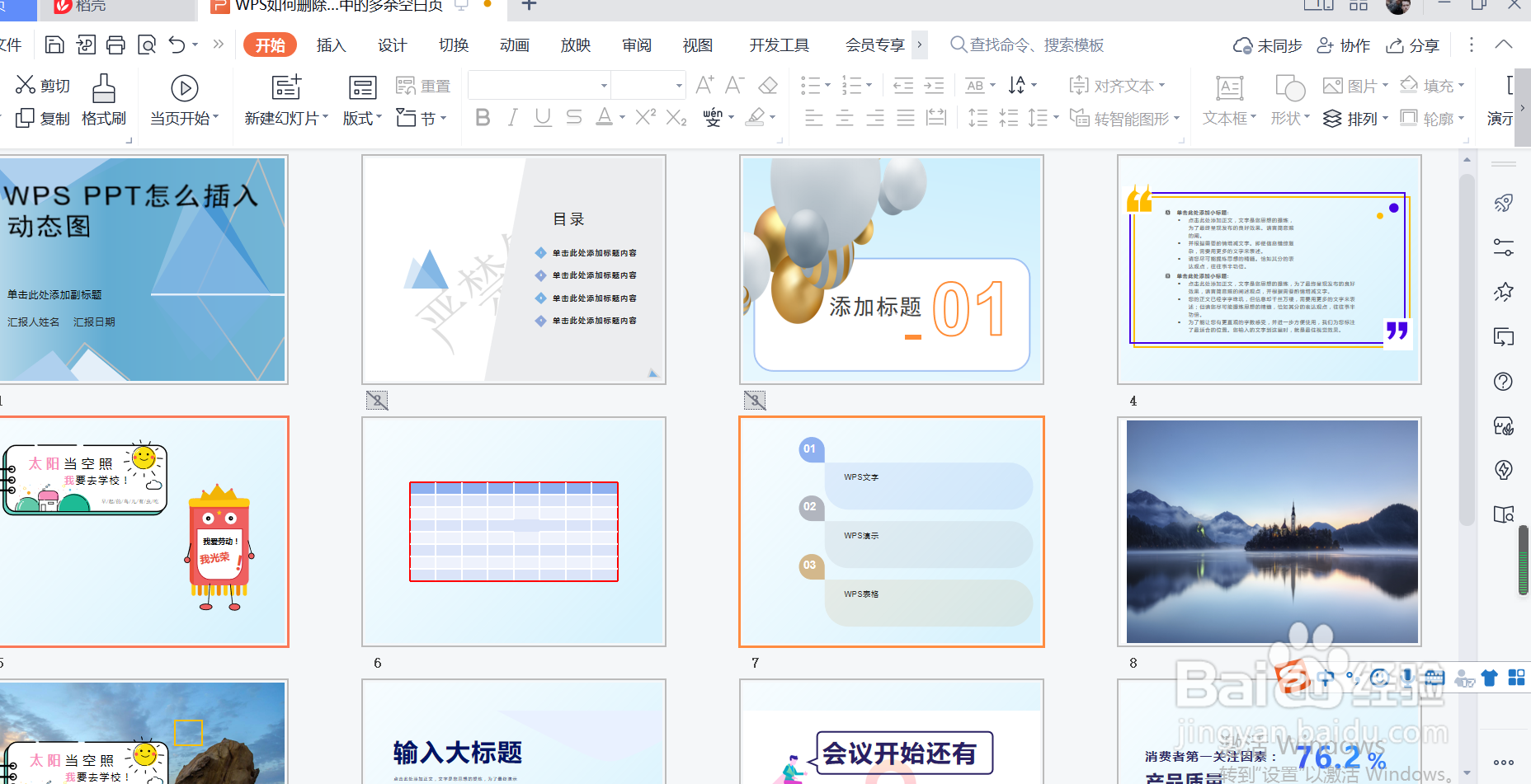
Task: Click the Undo arrow icon
Action: [x=177, y=45]
